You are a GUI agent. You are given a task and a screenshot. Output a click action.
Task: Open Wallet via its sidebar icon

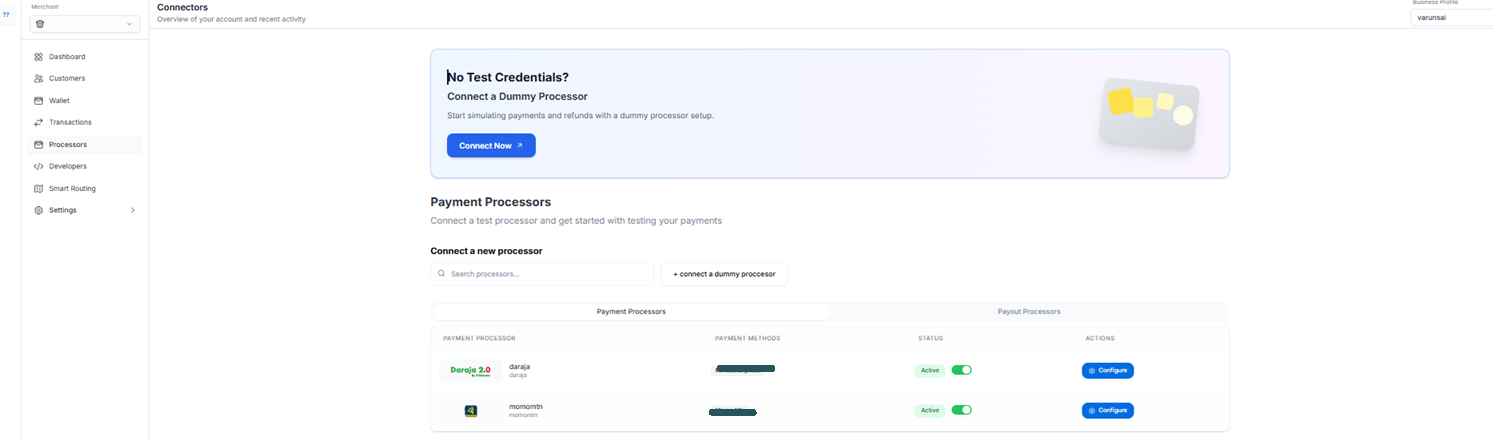pos(39,101)
